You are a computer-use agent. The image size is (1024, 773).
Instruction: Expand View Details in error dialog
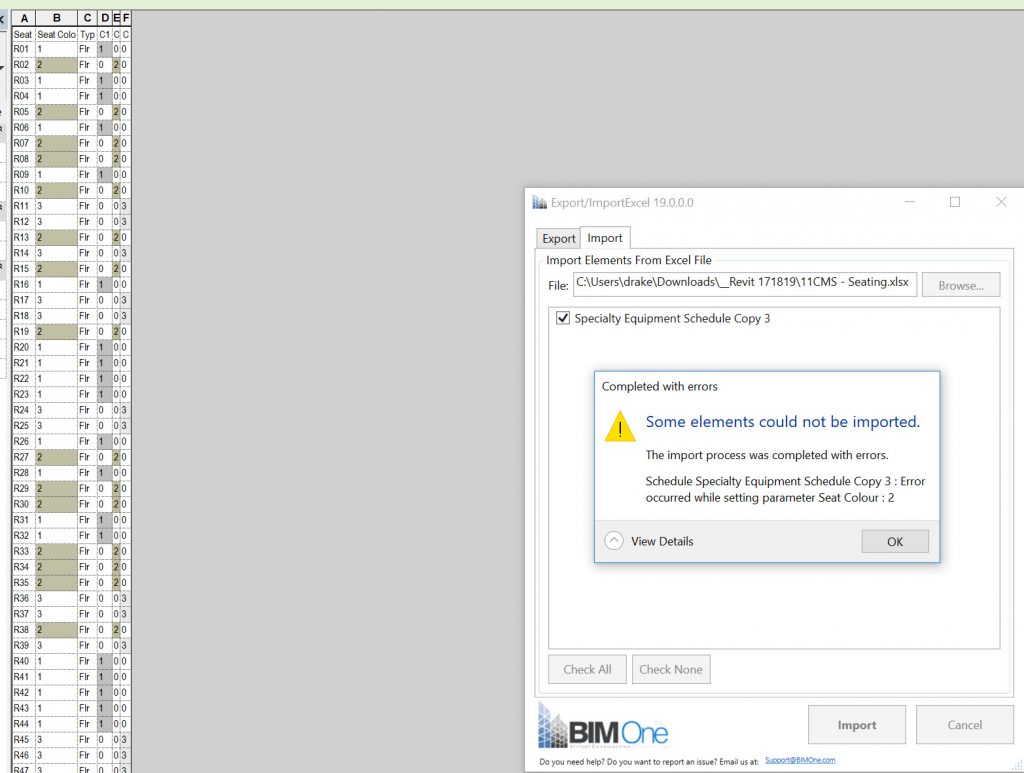point(614,541)
